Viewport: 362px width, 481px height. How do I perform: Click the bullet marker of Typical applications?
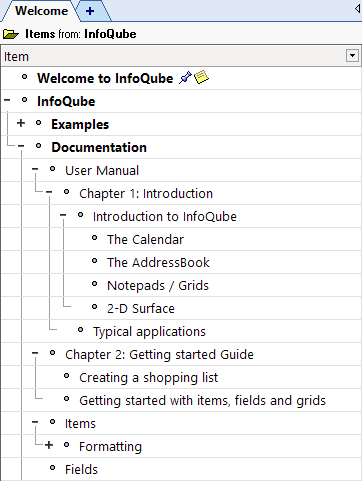click(x=80, y=330)
